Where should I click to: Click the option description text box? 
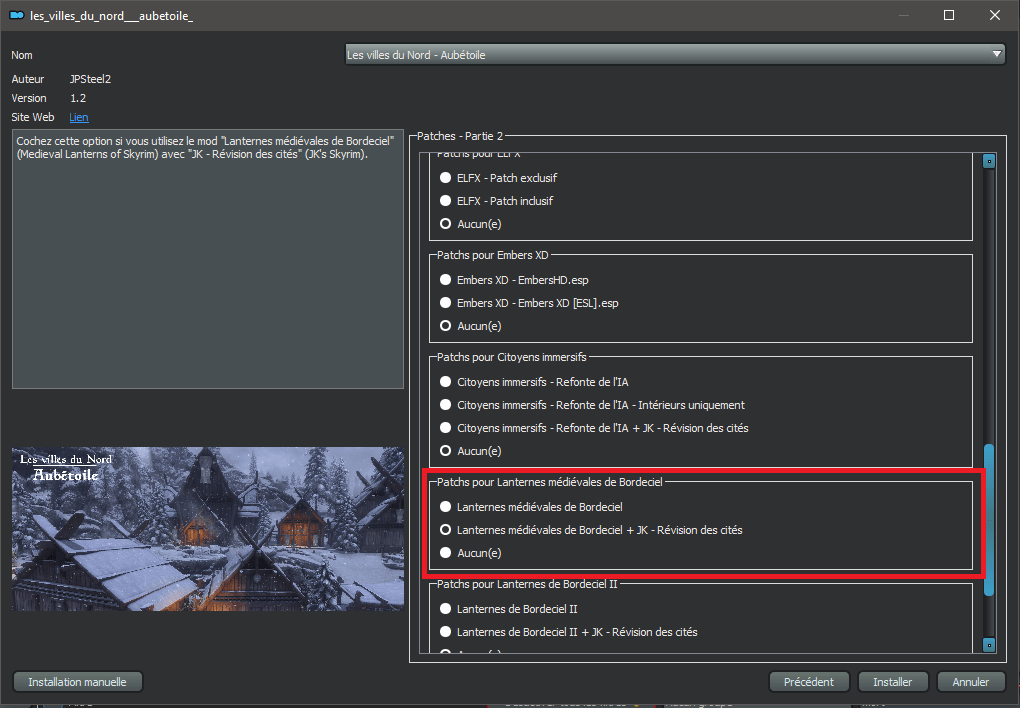[208, 259]
